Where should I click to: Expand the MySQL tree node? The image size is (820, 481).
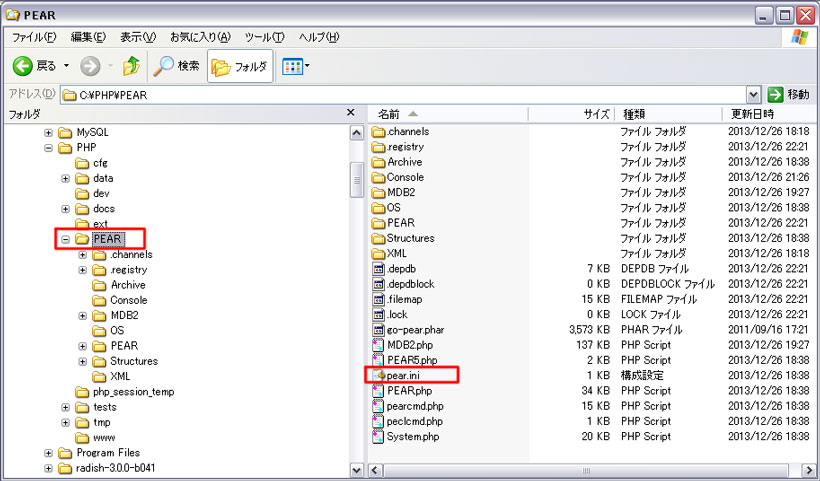[48, 133]
